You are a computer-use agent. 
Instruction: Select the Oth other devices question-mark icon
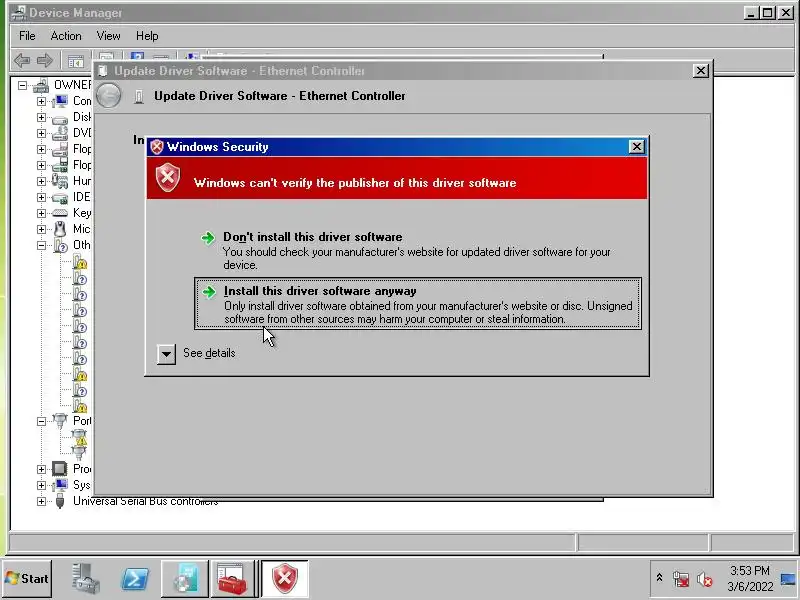point(60,245)
